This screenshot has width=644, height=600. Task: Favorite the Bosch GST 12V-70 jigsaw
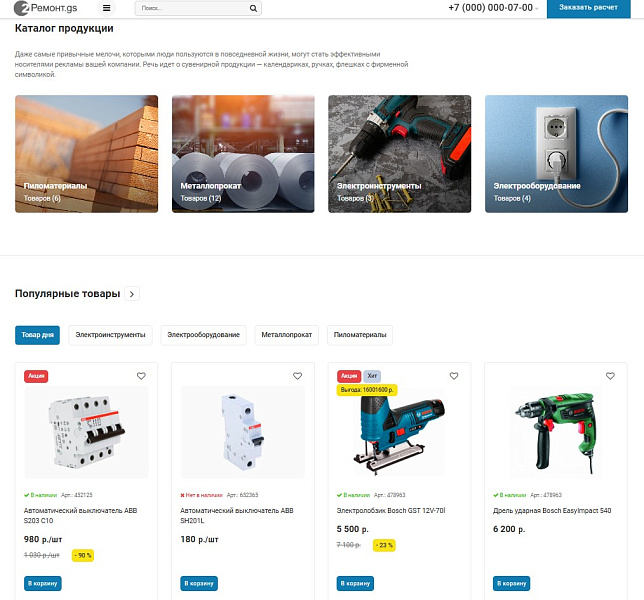454,376
